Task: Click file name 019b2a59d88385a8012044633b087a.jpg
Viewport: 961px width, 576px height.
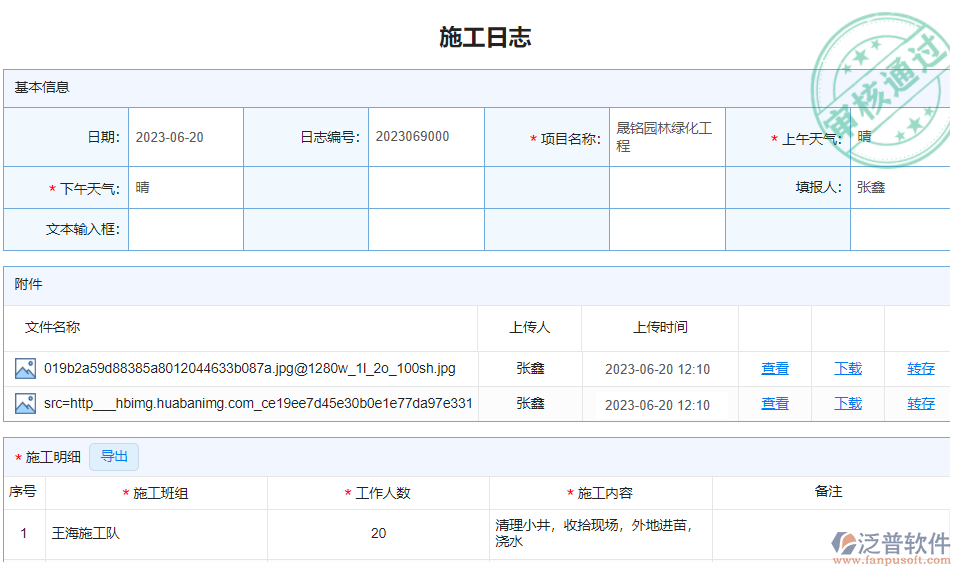Action: [x=249, y=369]
